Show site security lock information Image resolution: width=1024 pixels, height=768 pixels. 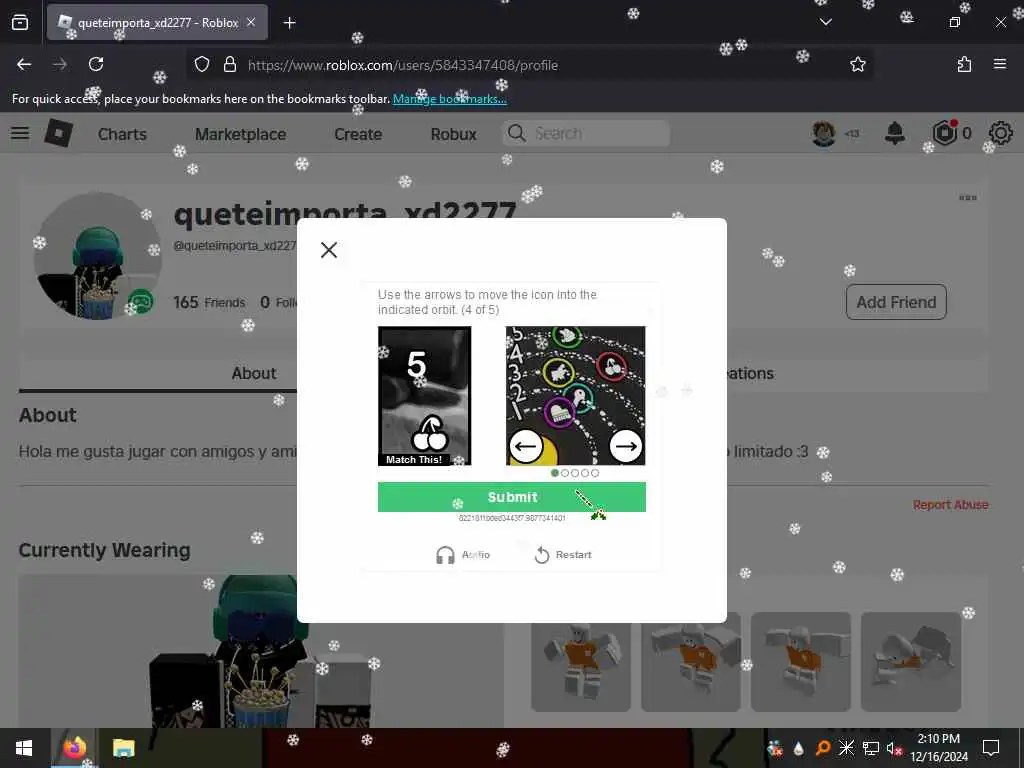click(x=229, y=64)
